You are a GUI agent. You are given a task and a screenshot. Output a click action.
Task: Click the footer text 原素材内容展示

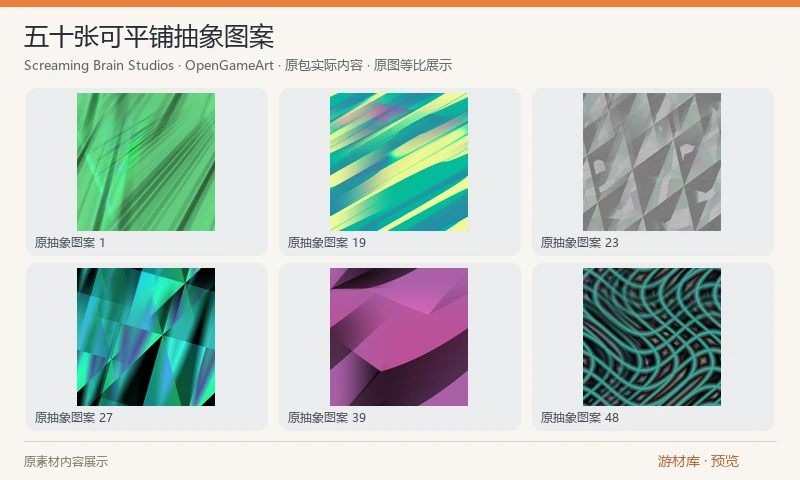[x=66, y=462]
